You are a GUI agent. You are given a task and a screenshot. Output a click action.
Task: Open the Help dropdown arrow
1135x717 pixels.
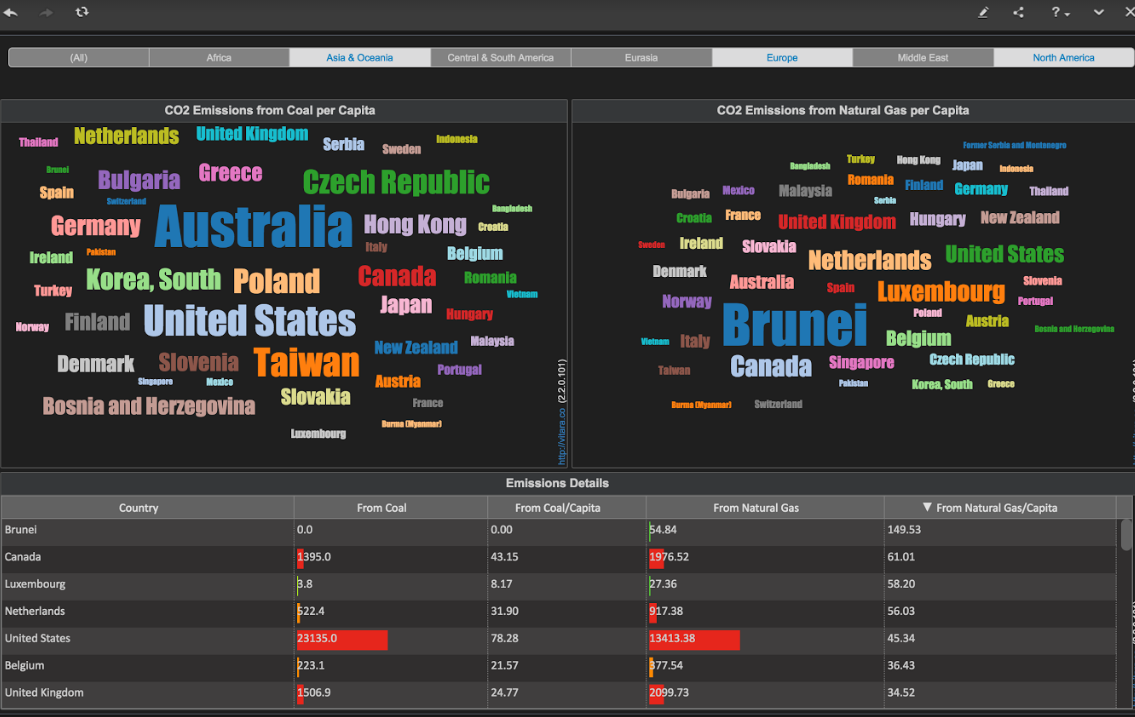(1067, 13)
